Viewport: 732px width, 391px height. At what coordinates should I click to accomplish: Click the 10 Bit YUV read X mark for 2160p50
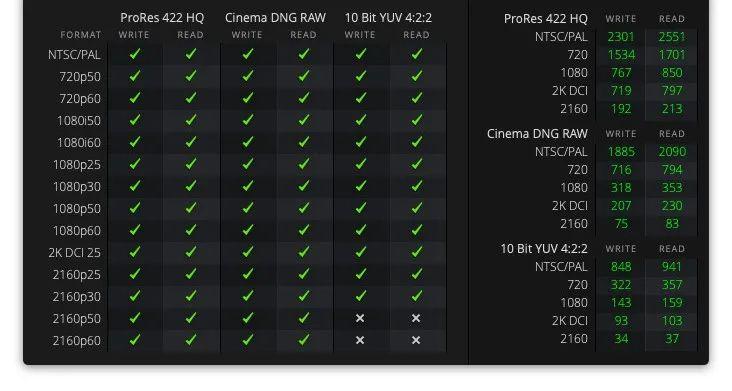[x=416, y=318]
